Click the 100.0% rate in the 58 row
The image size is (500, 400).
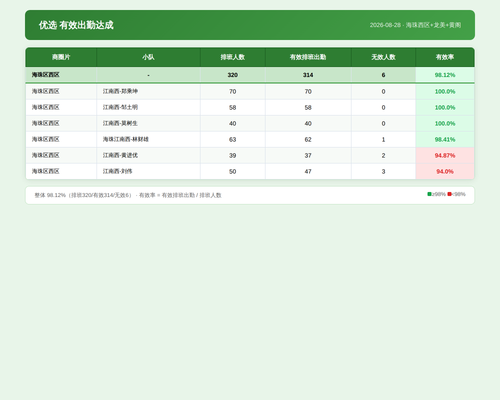pos(445,107)
